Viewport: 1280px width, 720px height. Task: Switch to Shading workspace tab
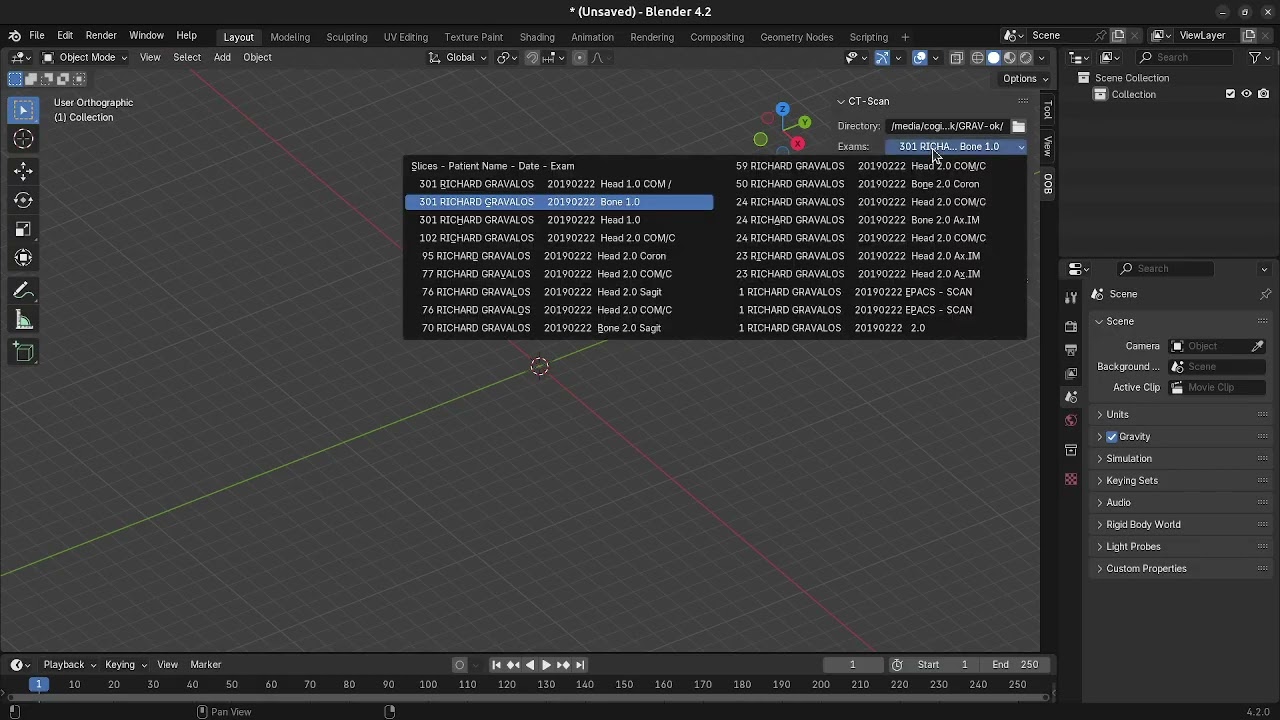(x=537, y=37)
